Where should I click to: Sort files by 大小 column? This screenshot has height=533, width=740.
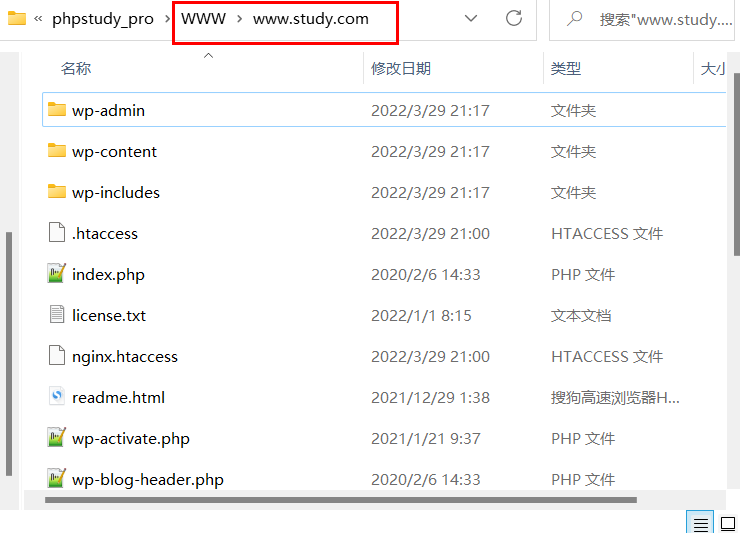713,68
